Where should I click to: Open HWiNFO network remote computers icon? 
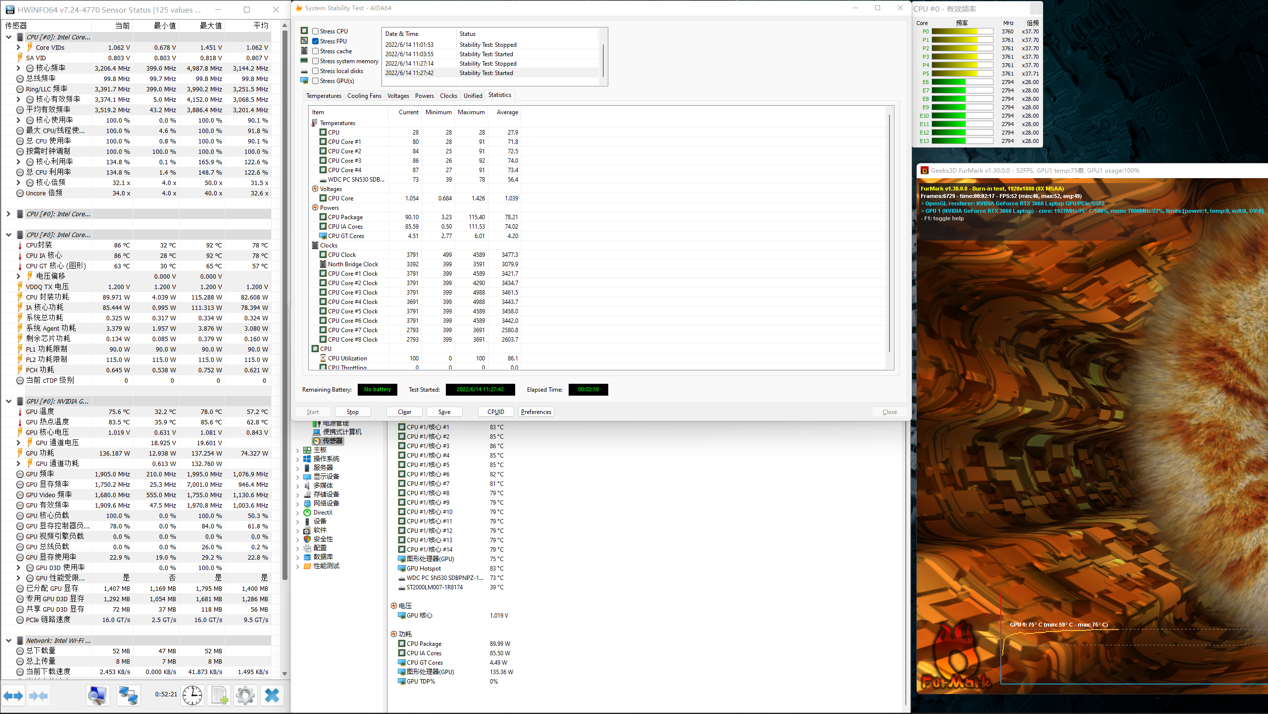click(x=128, y=696)
